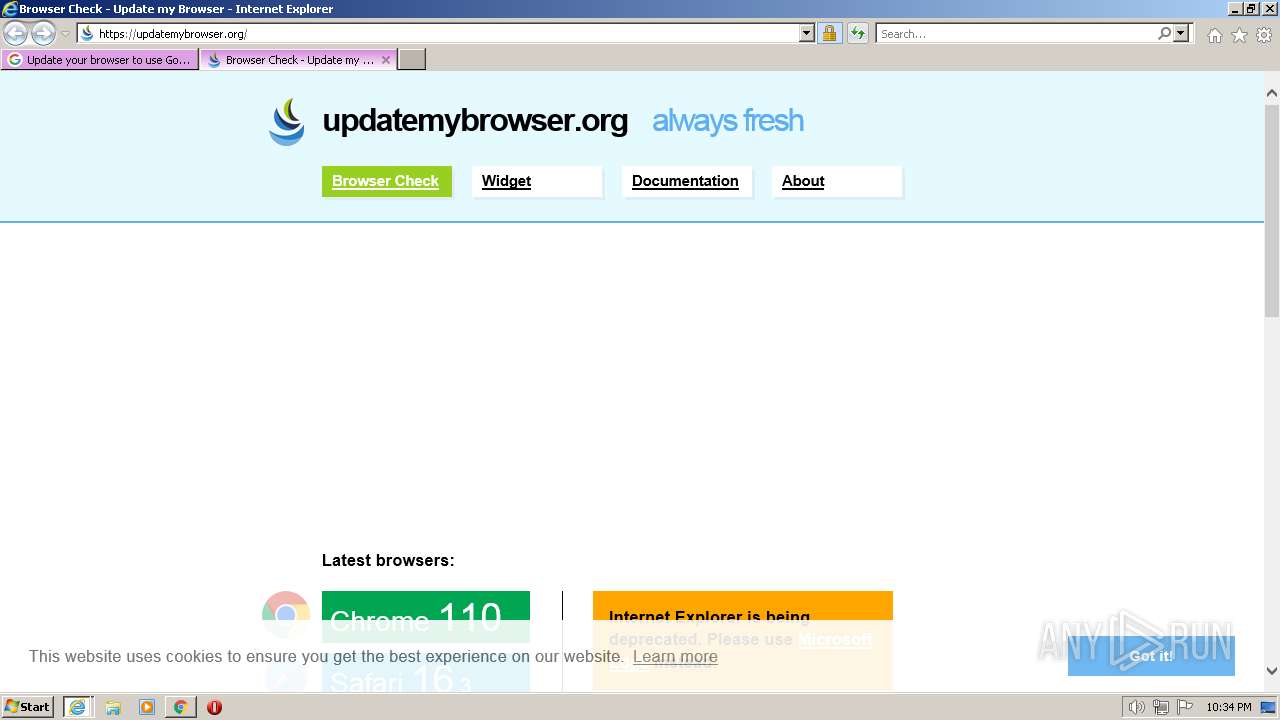Screen dimensions: 1280x720
Task: Click the browser Back arrow button
Action: tap(16, 33)
